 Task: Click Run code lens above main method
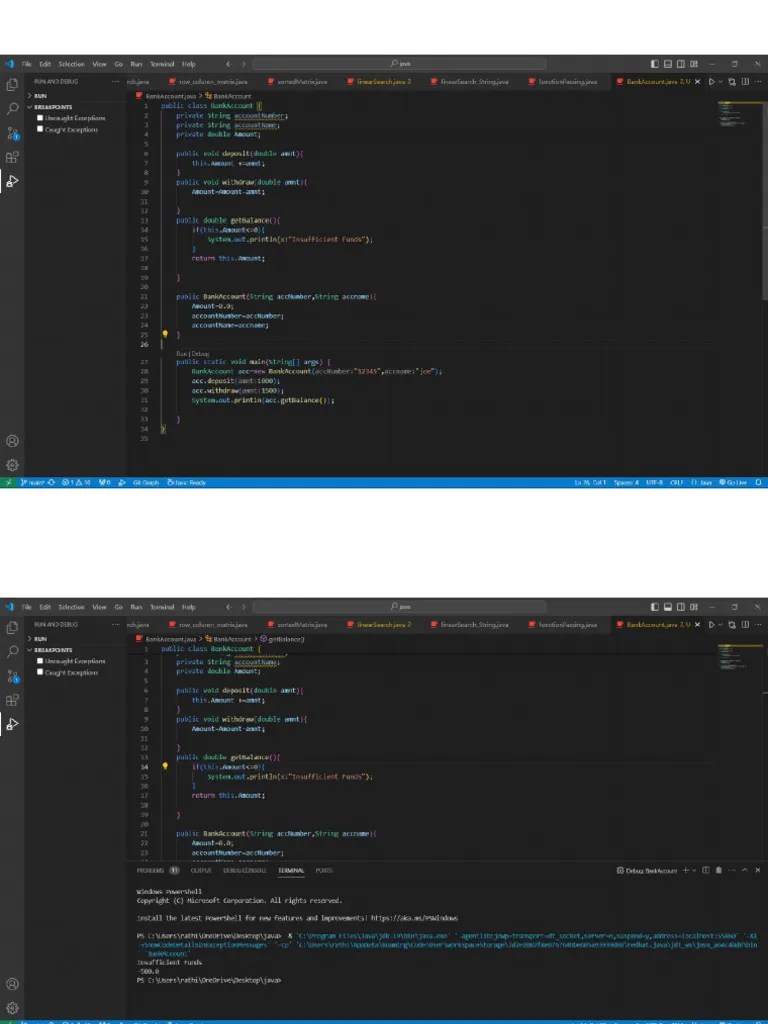point(182,353)
